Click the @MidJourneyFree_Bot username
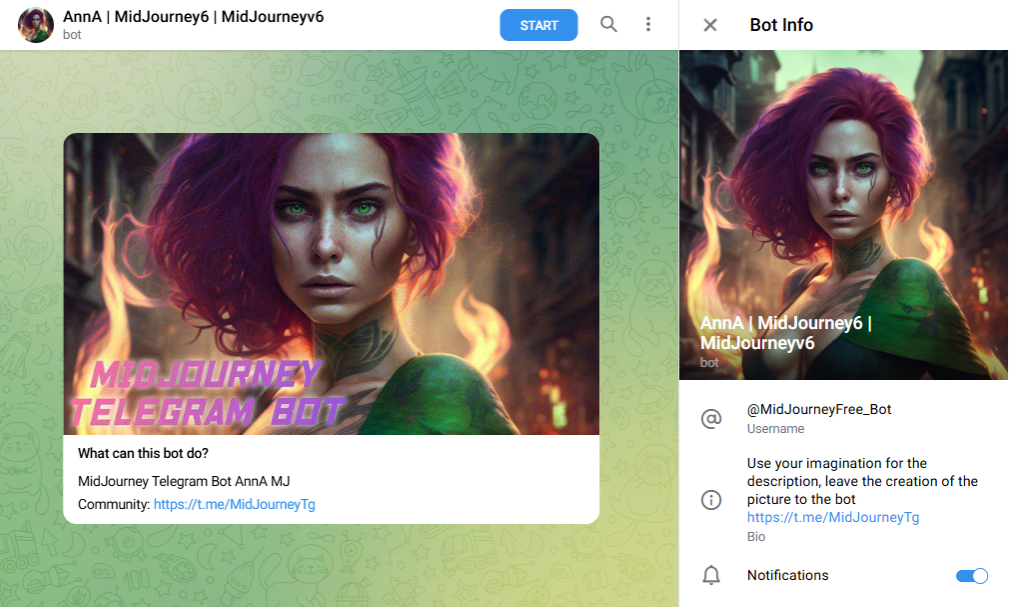 [819, 409]
